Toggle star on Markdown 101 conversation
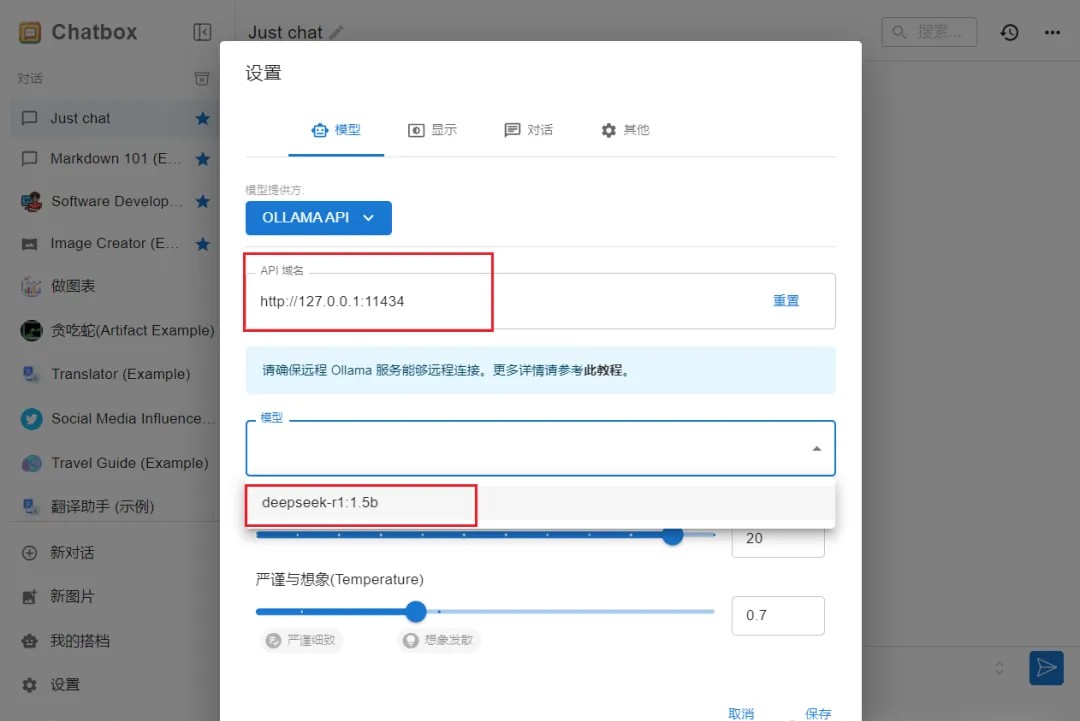 click(202, 159)
